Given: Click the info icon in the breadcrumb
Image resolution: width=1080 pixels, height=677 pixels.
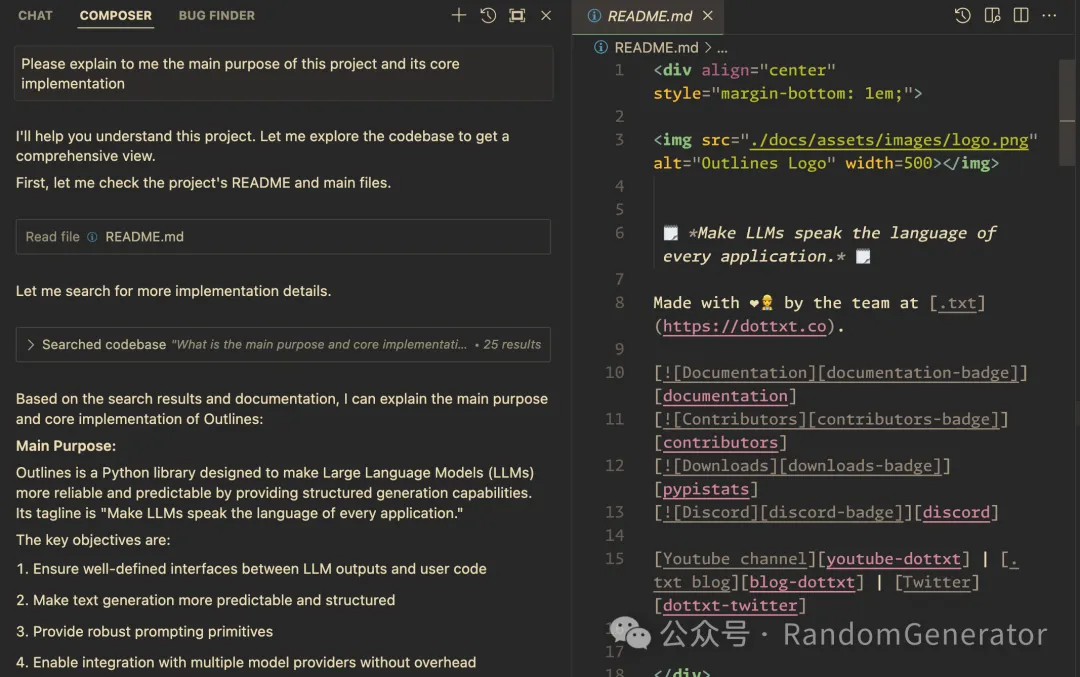Looking at the screenshot, I should tap(601, 48).
